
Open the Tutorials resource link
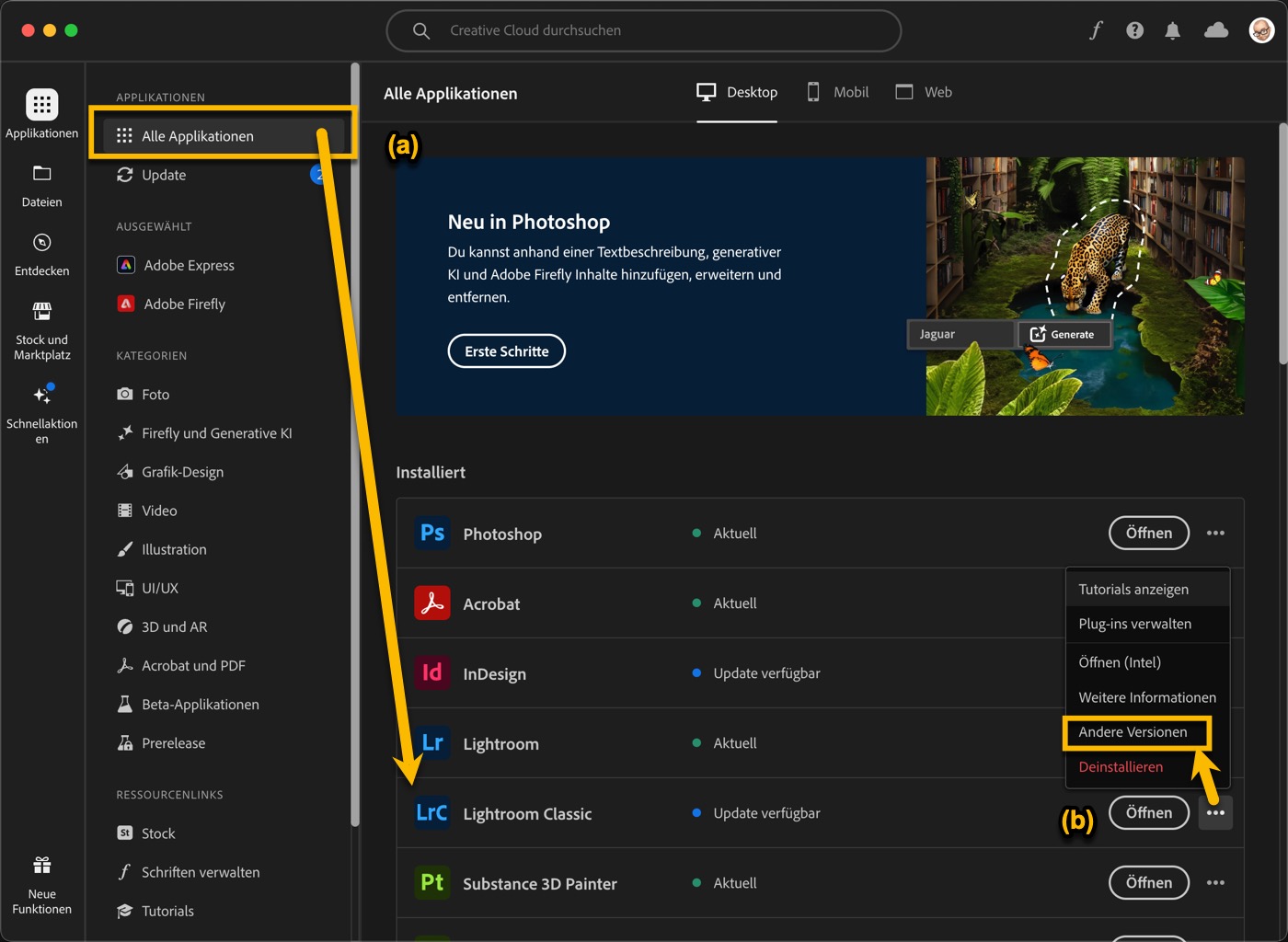155,911
